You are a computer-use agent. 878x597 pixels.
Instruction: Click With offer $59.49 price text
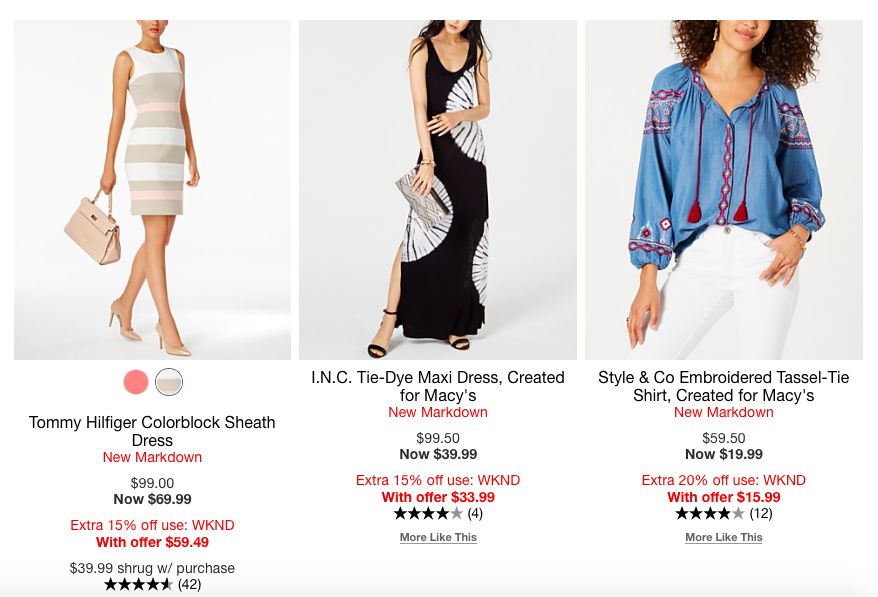pos(152,542)
